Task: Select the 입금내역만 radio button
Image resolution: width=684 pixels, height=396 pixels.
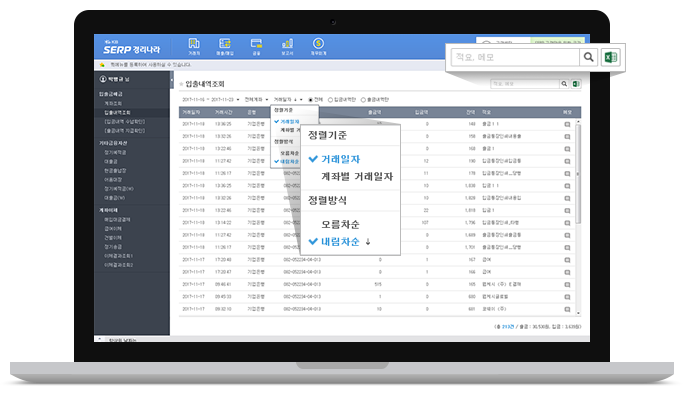Action: (x=330, y=100)
